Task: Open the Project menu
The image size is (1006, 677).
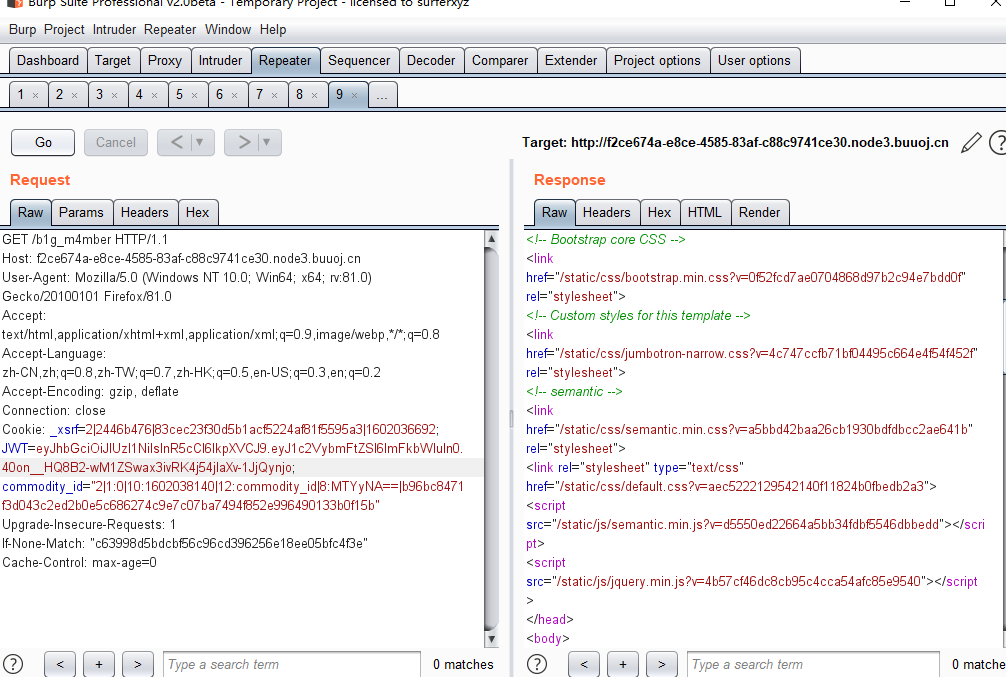Action: point(64,30)
